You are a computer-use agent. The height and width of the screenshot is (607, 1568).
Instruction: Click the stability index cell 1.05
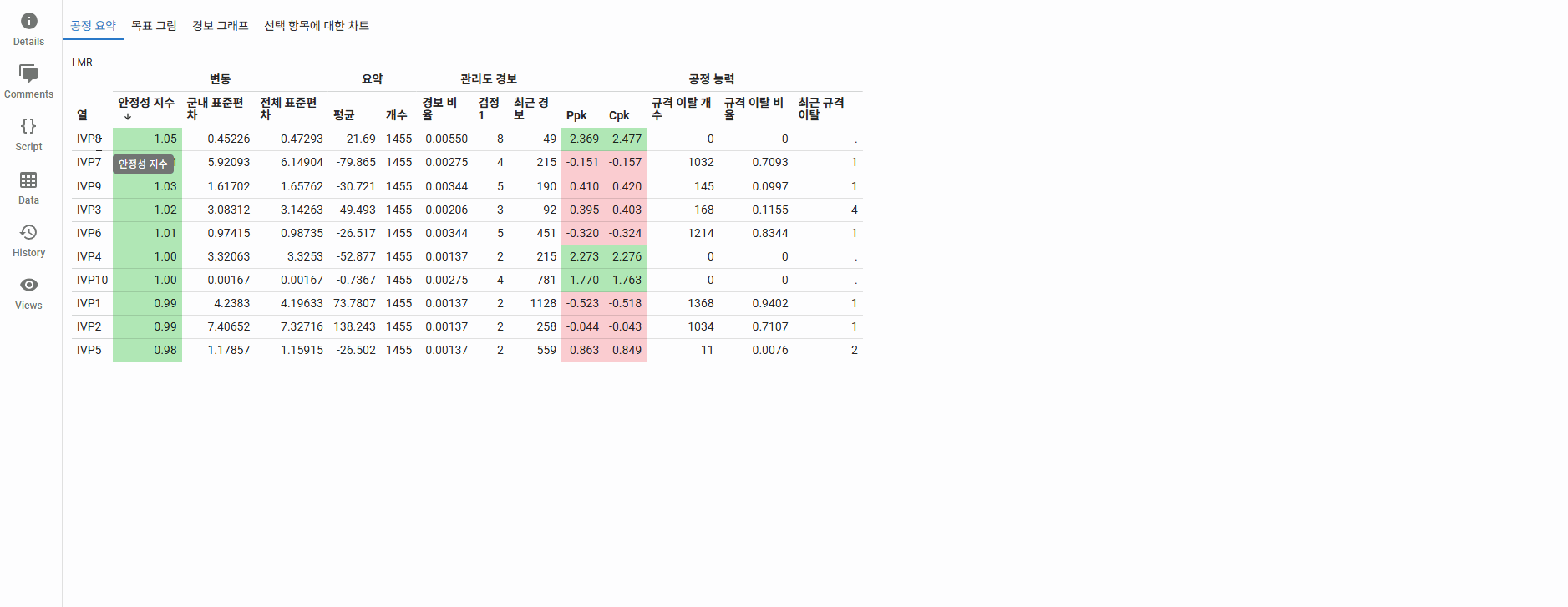pos(148,139)
